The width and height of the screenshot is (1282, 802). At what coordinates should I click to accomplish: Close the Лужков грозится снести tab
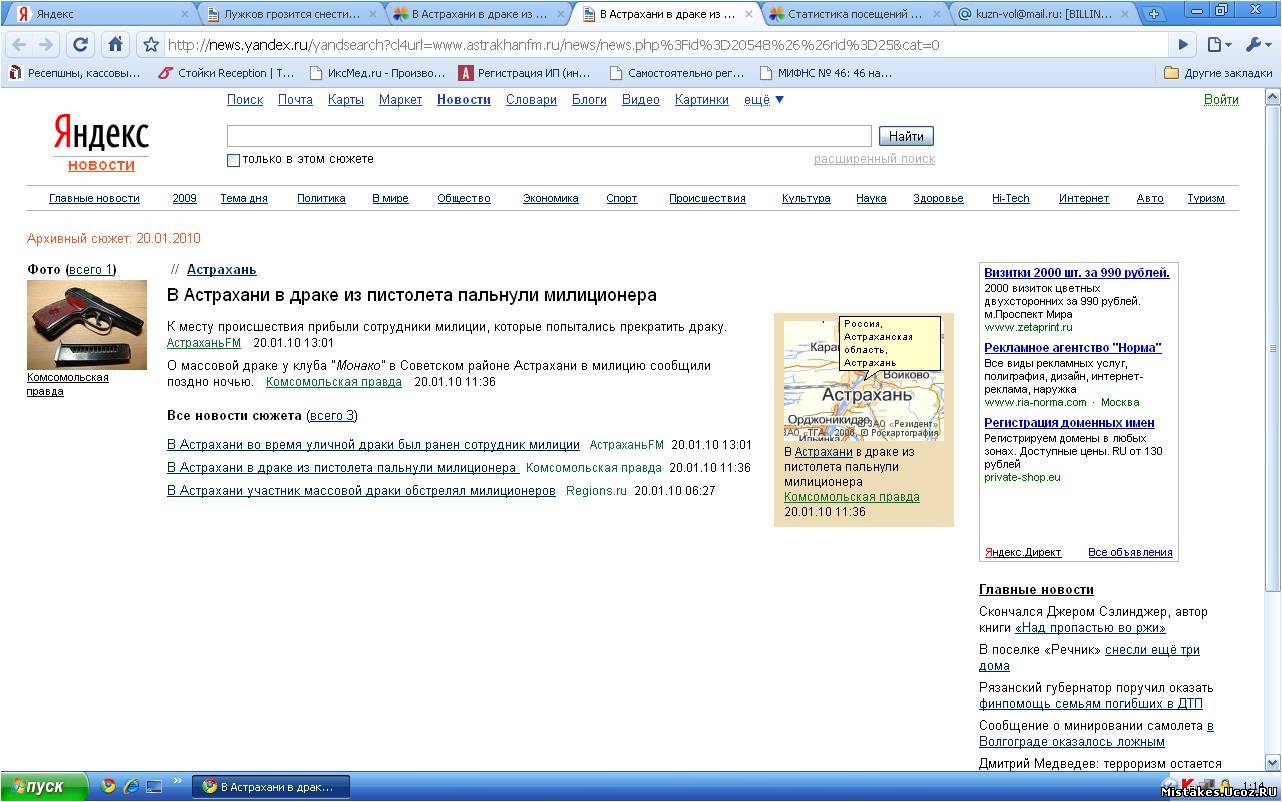coord(373,14)
